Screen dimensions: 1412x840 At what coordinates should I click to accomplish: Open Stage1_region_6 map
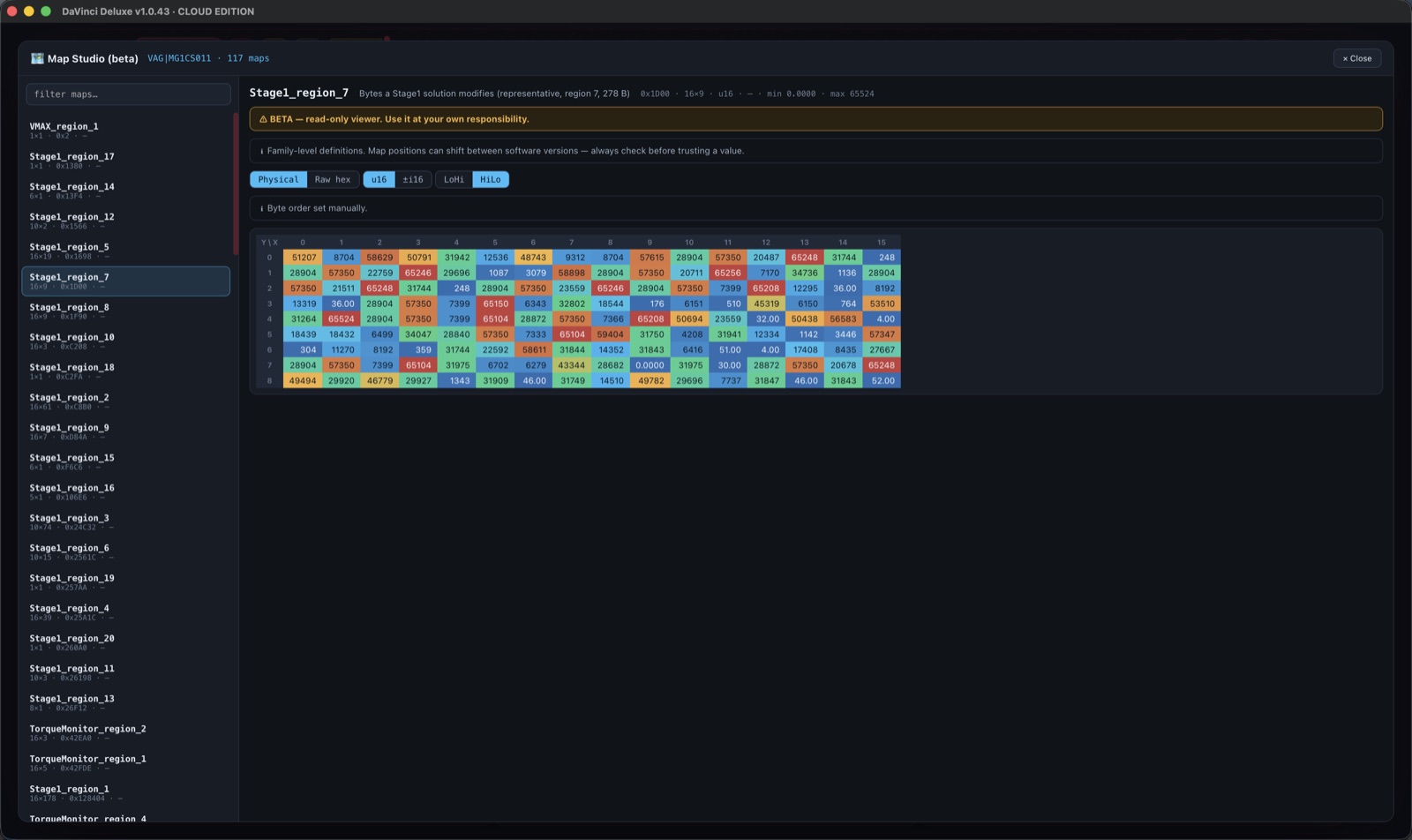125,552
